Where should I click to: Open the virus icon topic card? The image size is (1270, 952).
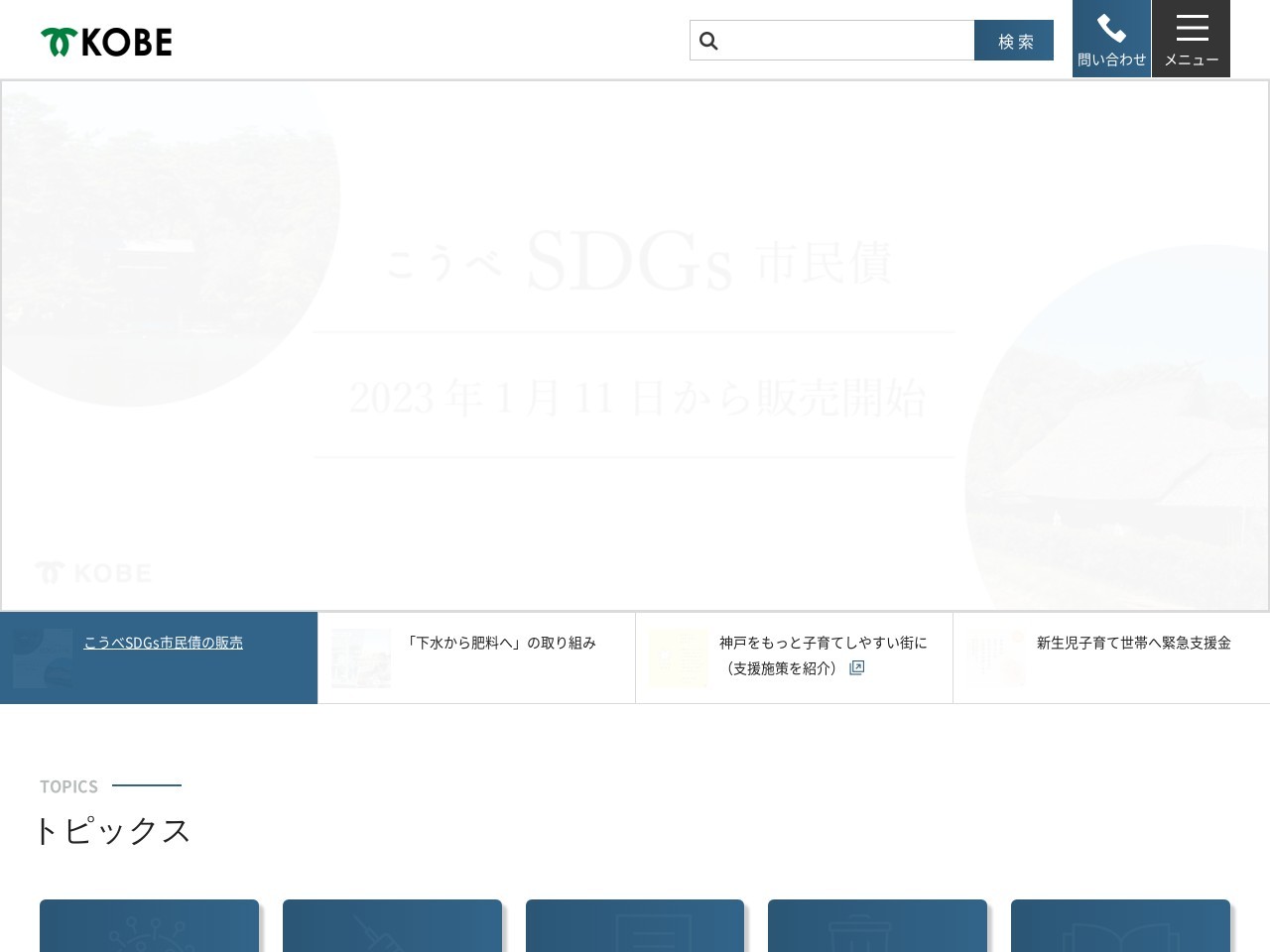click(x=149, y=926)
